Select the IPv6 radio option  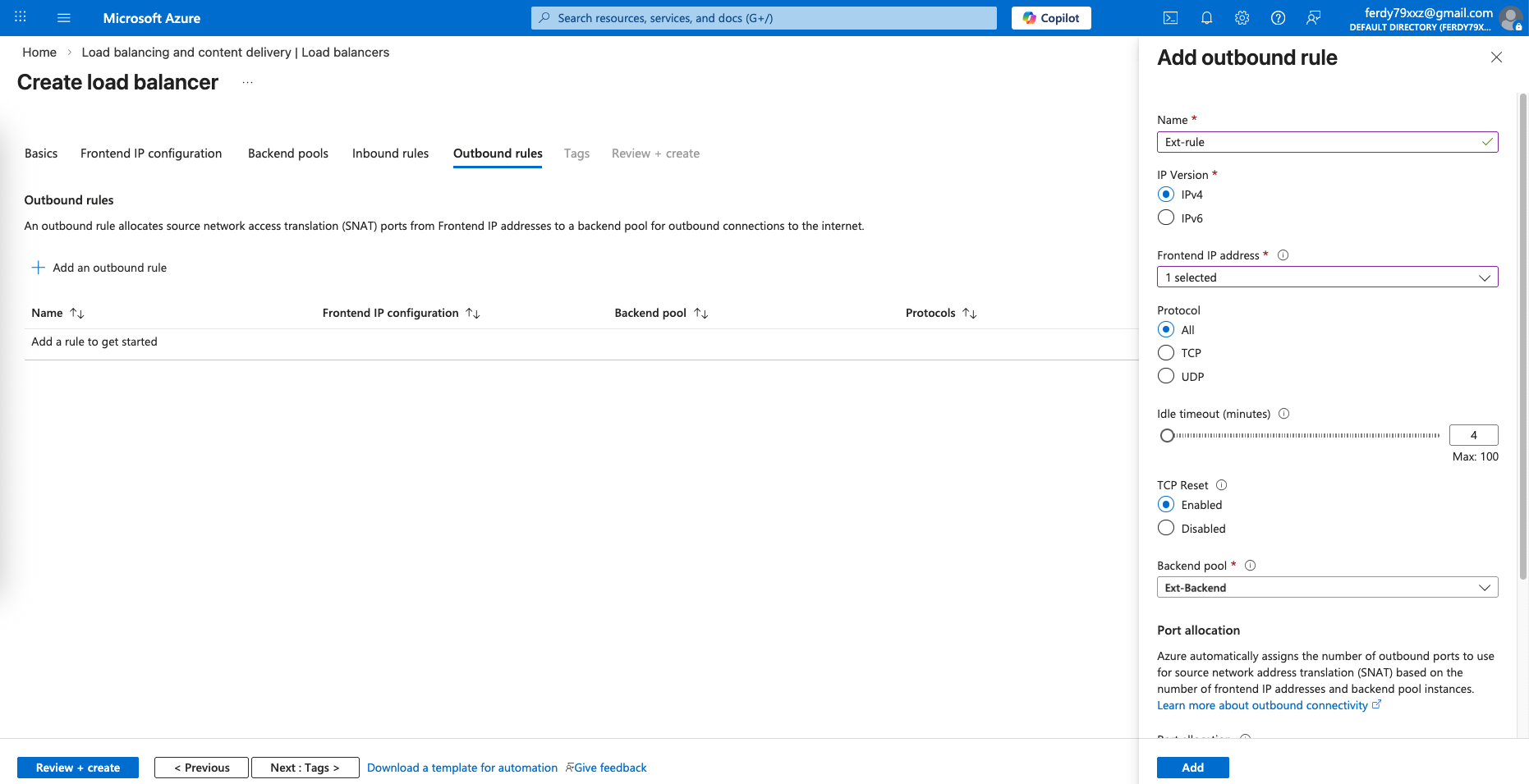click(x=1166, y=218)
